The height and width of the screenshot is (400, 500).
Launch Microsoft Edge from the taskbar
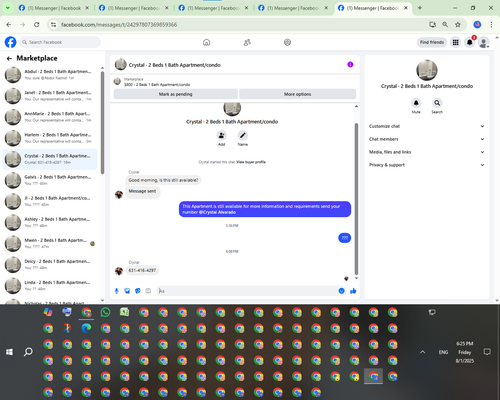pyautogui.click(x=86, y=328)
